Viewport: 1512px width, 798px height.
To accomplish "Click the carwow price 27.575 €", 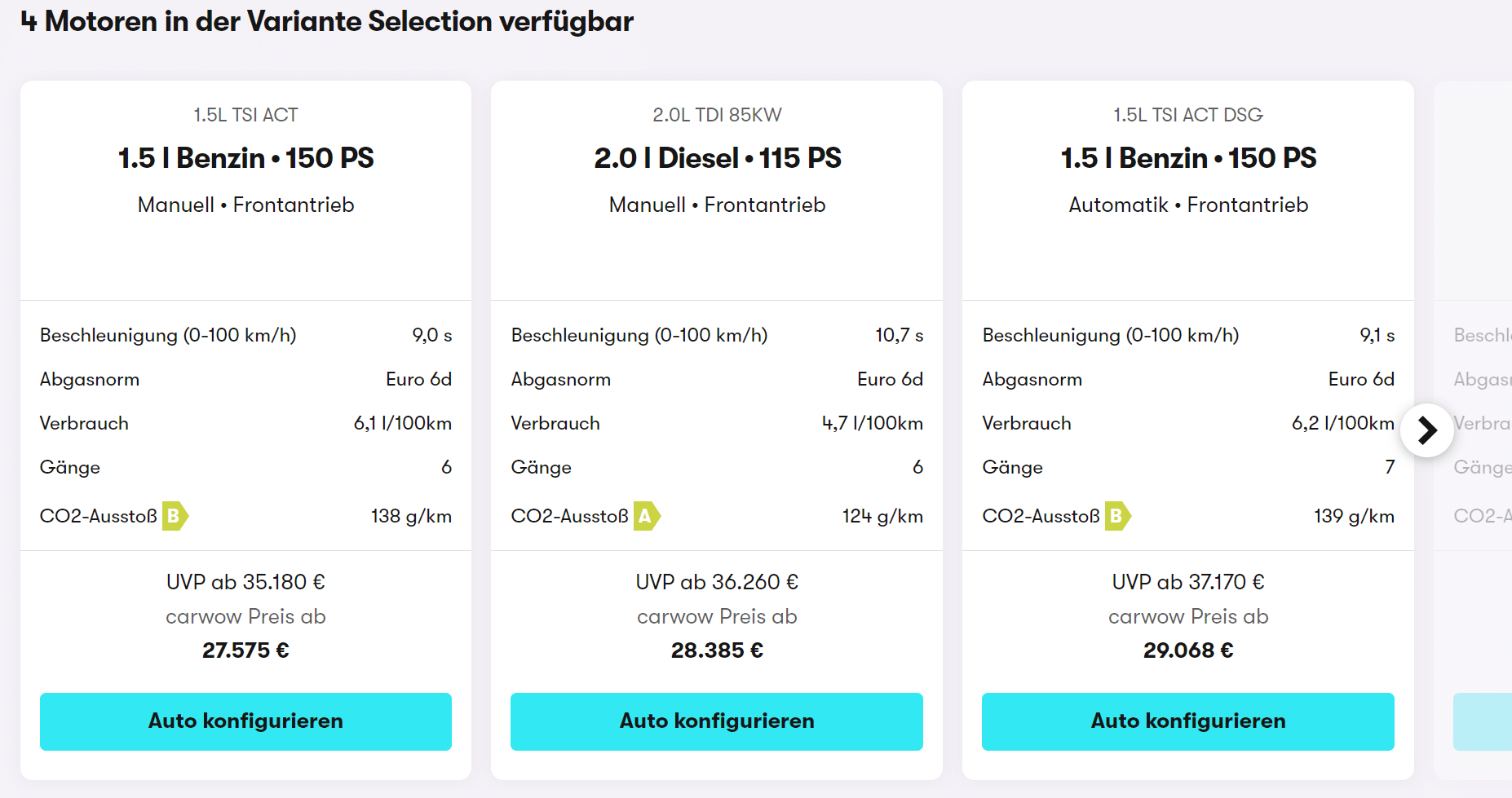I will [245, 650].
